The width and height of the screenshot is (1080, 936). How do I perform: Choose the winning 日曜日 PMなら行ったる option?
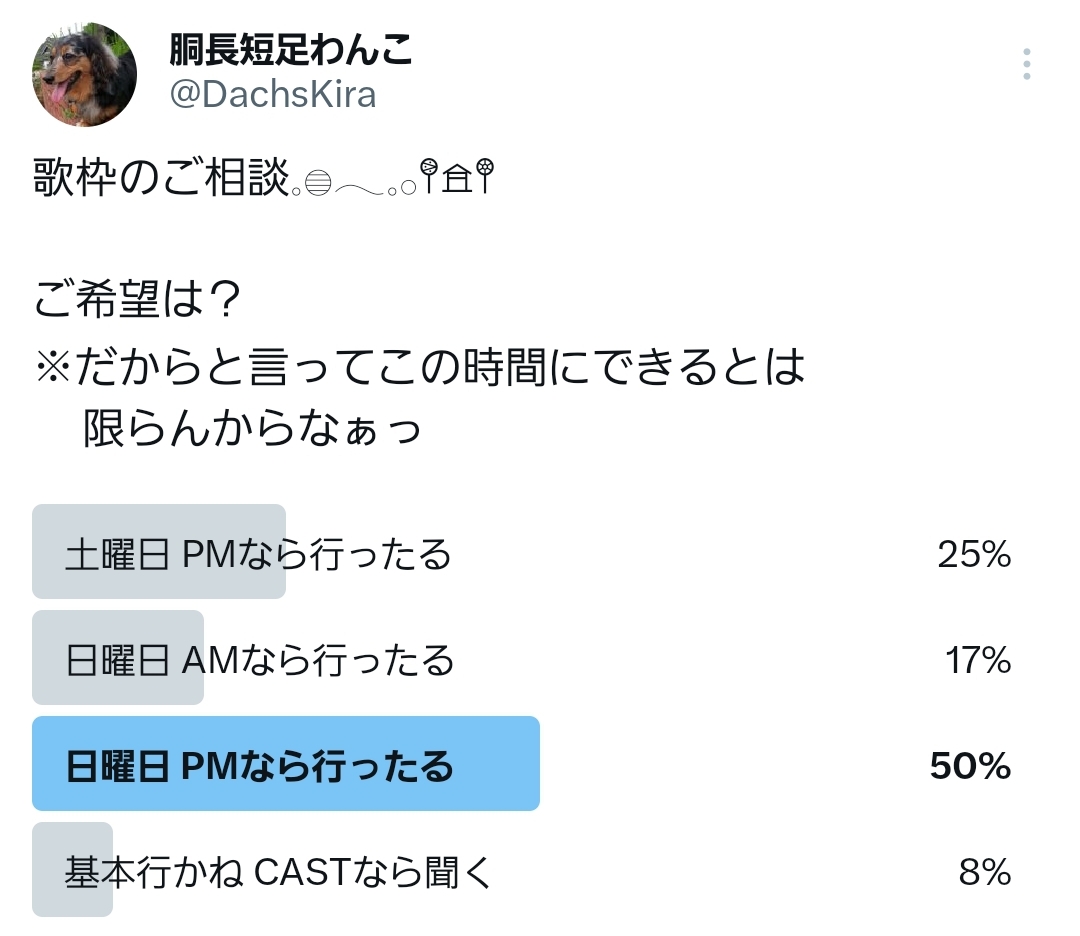click(x=259, y=766)
